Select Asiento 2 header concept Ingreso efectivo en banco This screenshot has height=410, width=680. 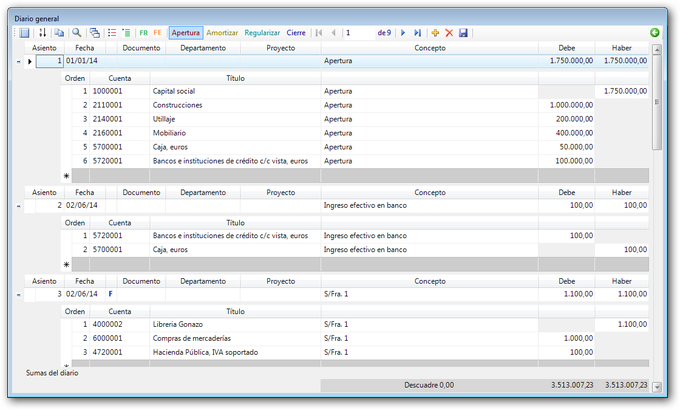(x=430, y=205)
